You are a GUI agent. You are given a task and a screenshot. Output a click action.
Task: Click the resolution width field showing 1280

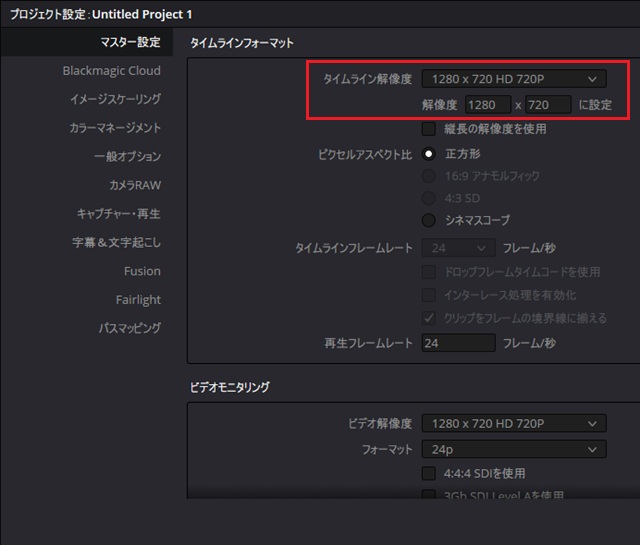pos(487,105)
